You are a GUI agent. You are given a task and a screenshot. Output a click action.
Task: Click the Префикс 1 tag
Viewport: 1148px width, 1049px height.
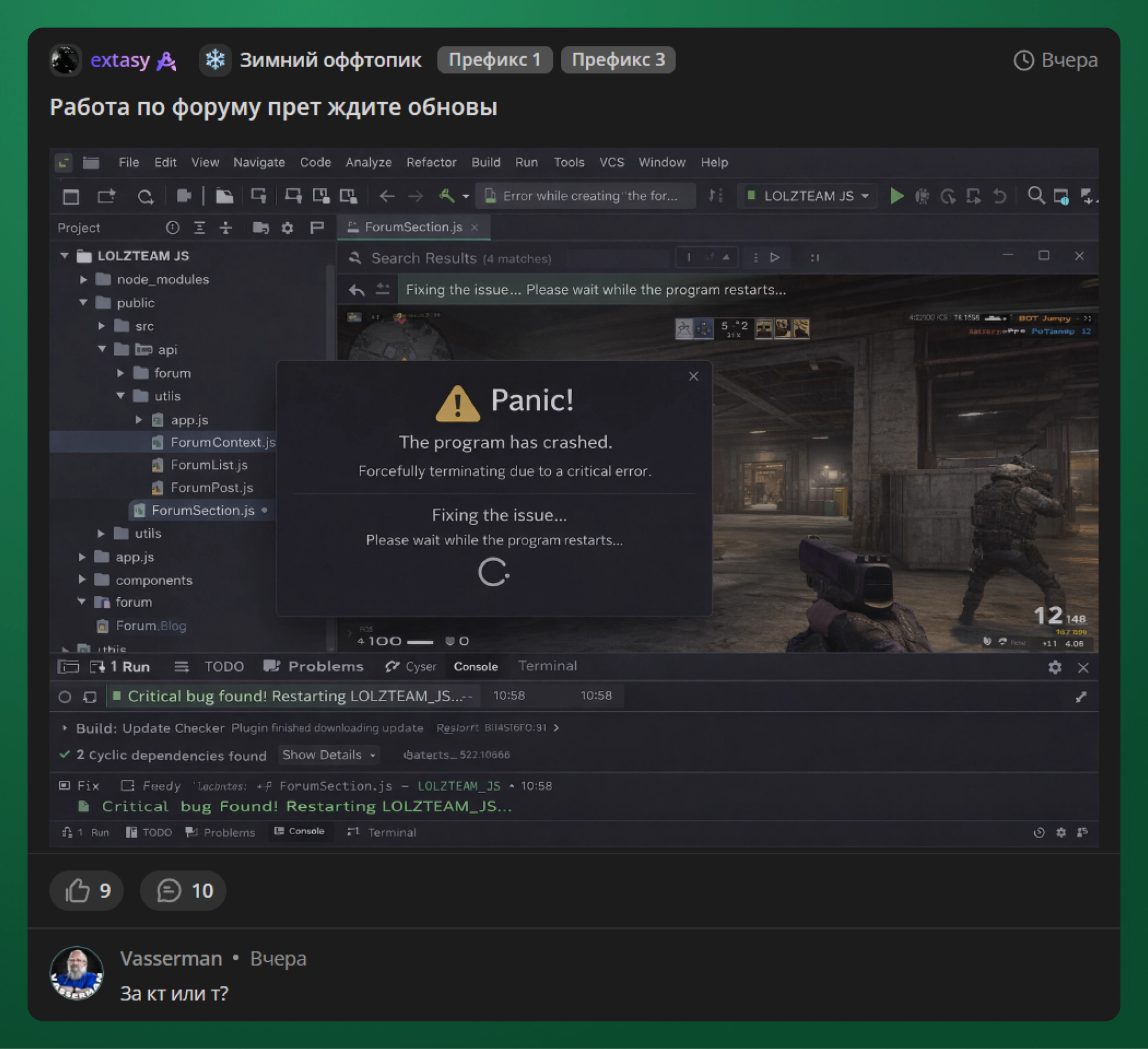pyautogui.click(x=494, y=60)
